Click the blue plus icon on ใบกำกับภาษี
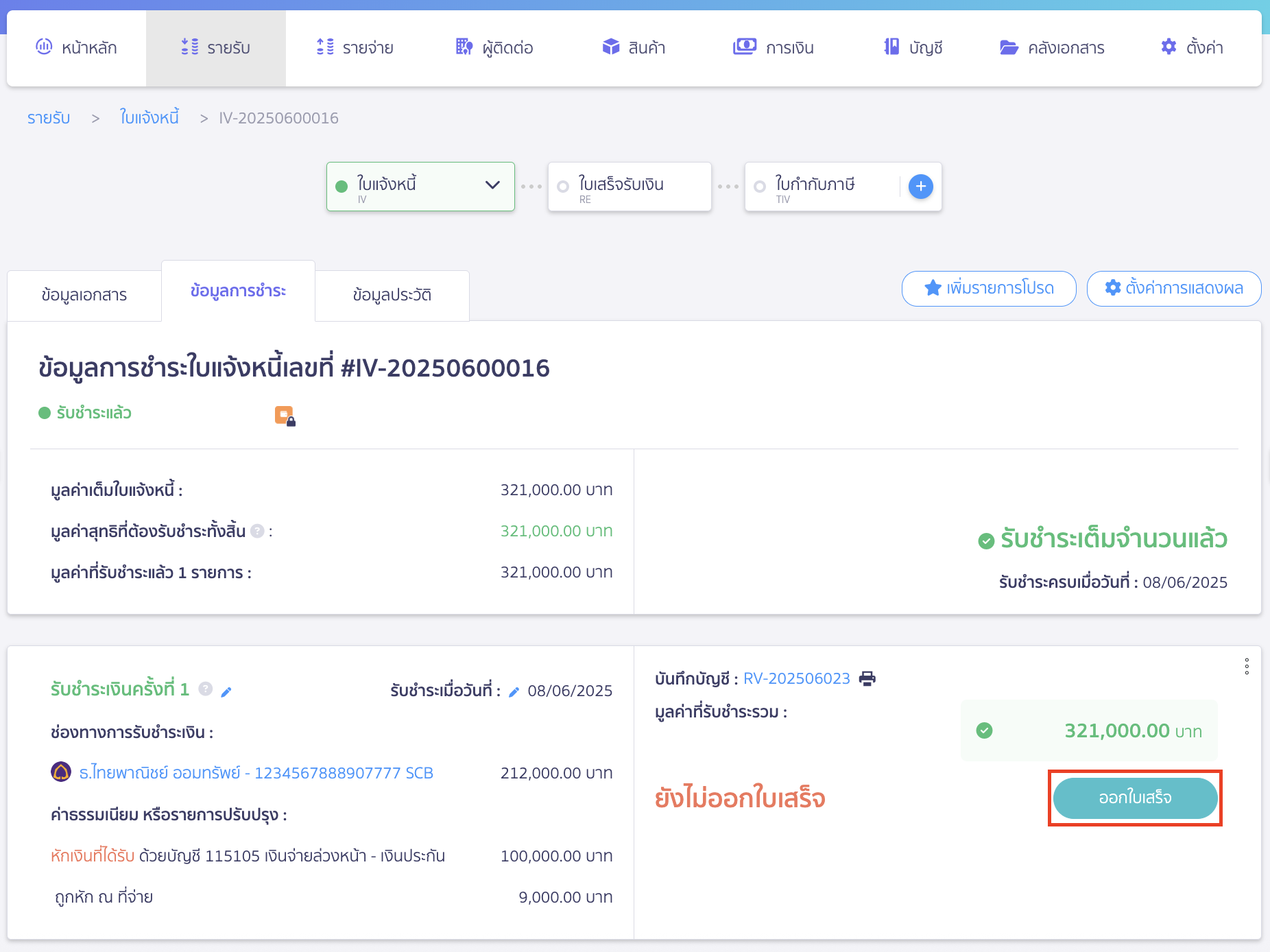Viewport: 1270px width, 952px height. (x=920, y=186)
